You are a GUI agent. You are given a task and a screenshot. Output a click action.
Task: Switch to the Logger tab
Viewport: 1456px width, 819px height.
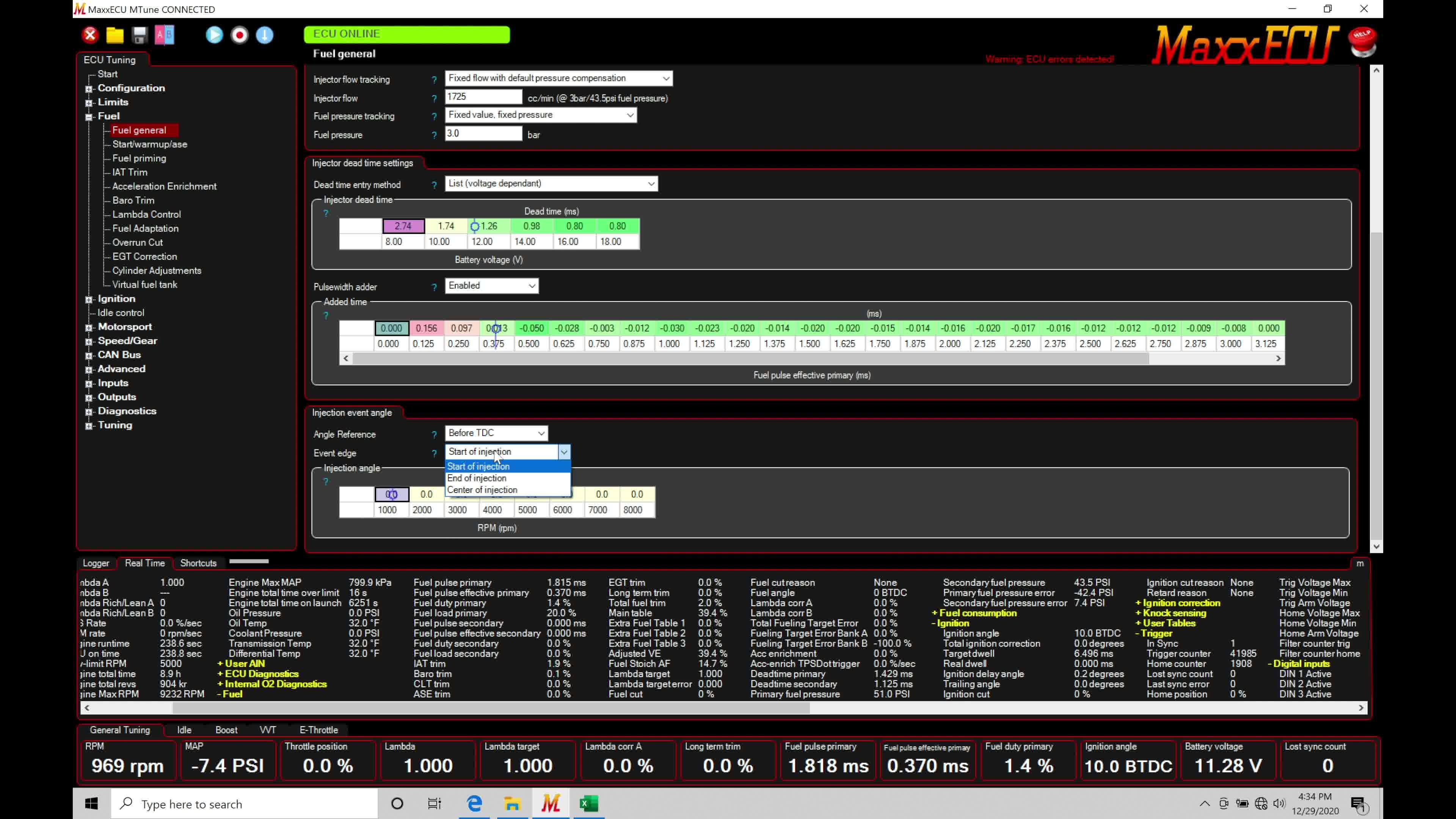(x=96, y=563)
